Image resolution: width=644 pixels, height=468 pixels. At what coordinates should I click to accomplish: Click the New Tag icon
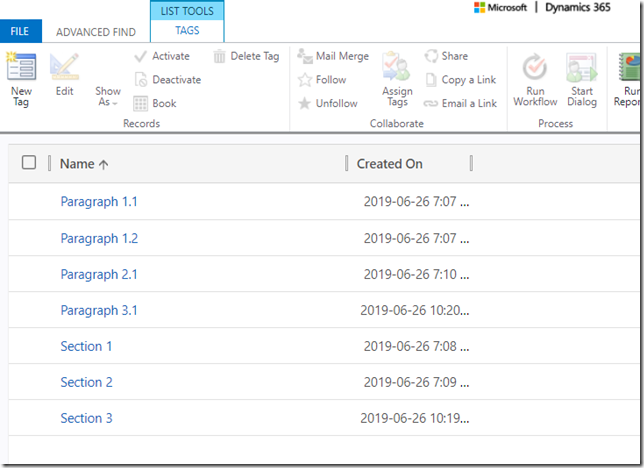pos(21,68)
